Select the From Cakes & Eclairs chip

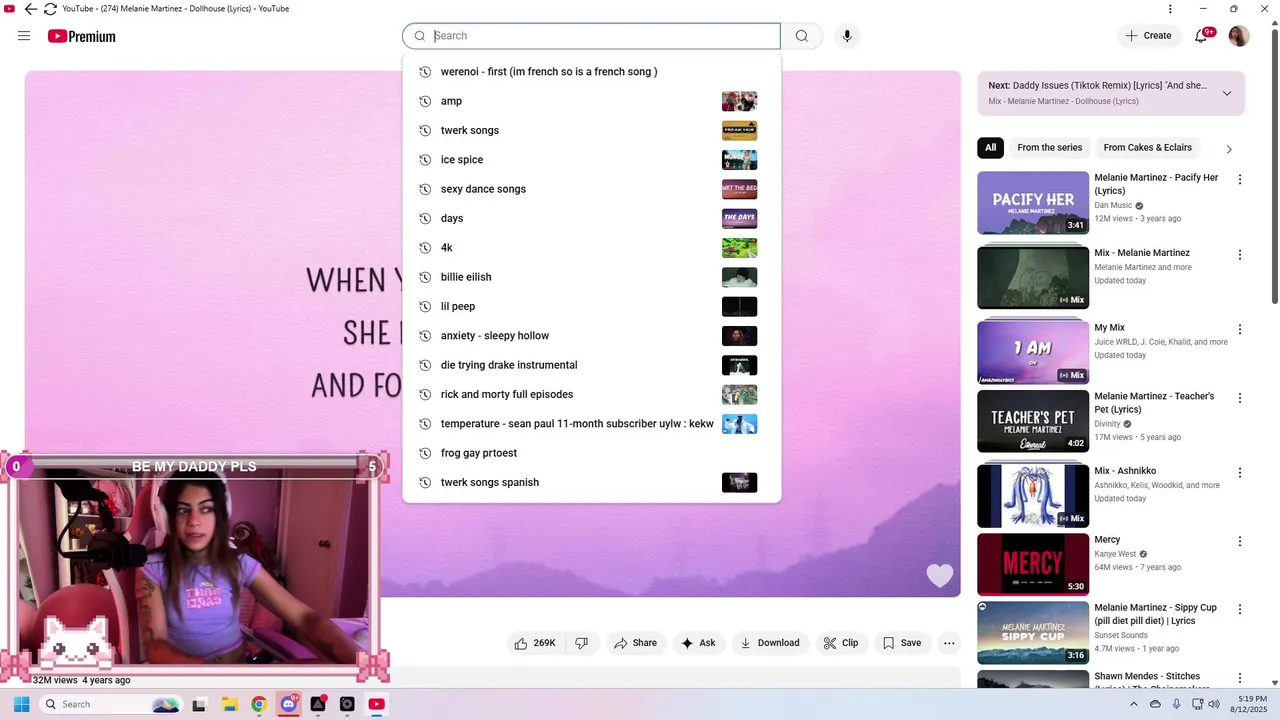click(x=1147, y=148)
